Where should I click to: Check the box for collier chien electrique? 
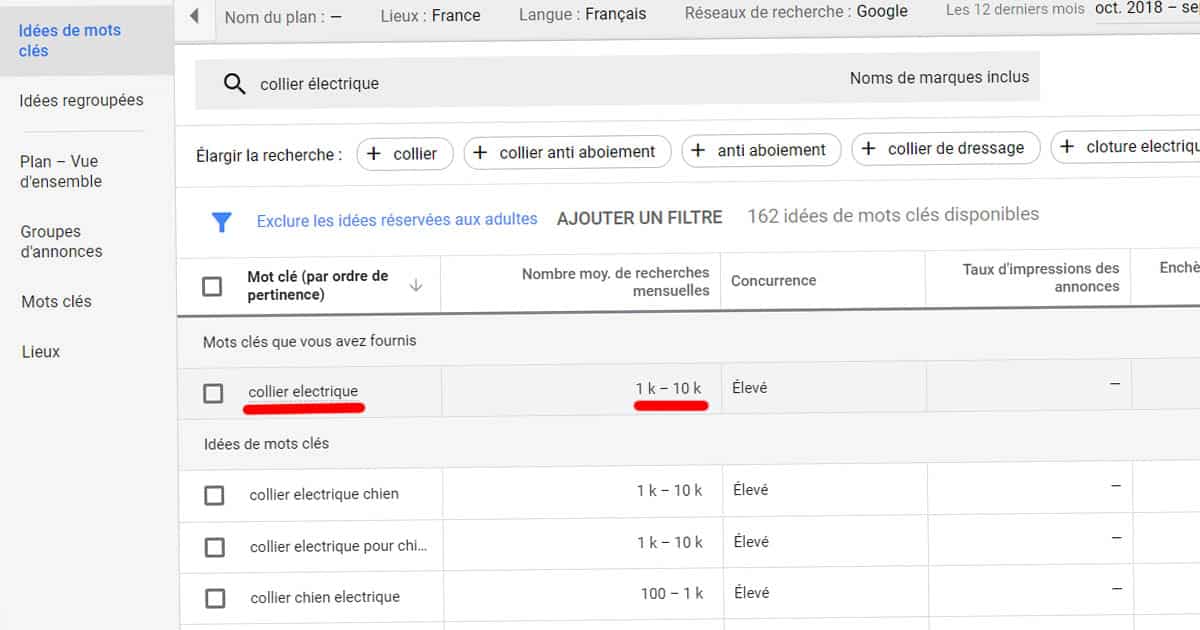(215, 598)
